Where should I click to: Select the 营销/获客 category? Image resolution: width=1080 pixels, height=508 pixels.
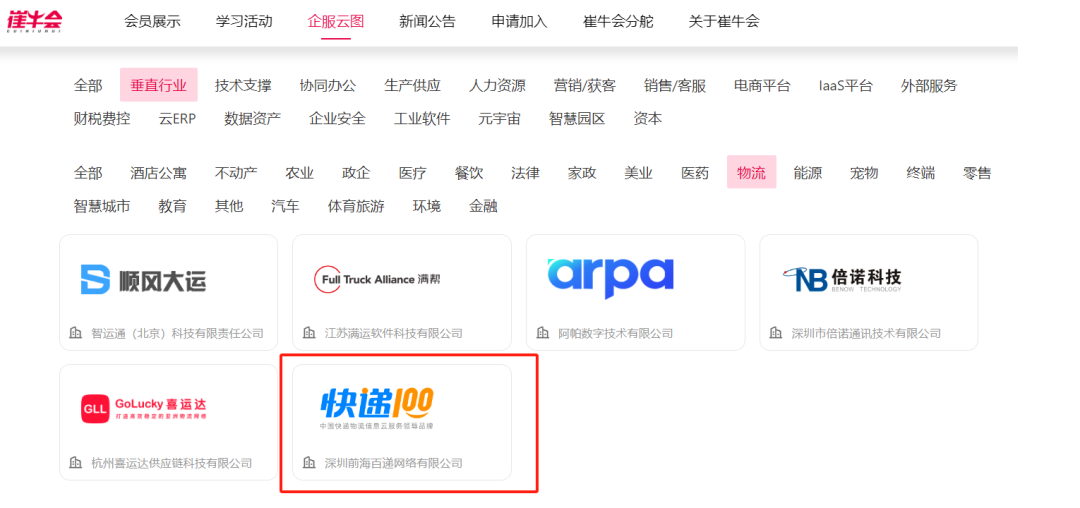tap(585, 85)
